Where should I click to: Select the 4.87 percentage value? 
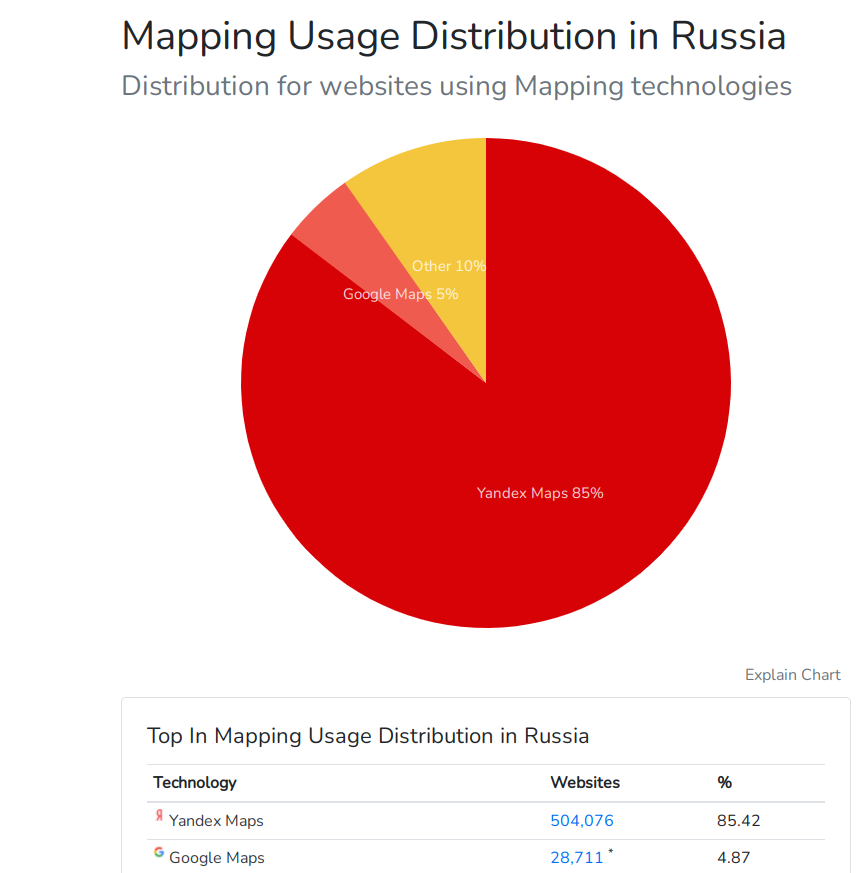(x=733, y=857)
